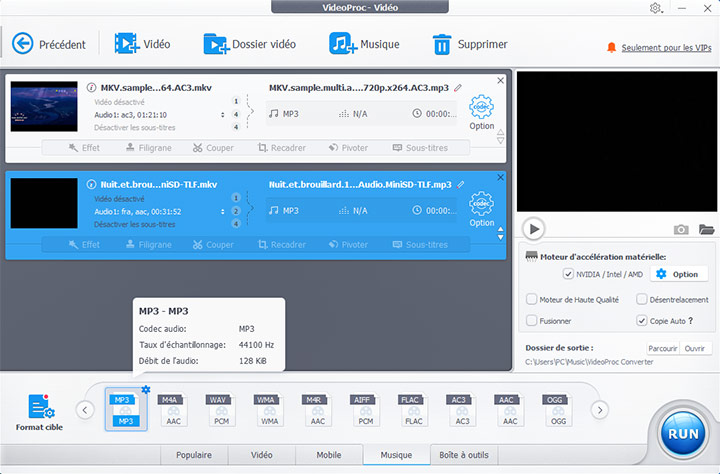The width and height of the screenshot is (720, 474).
Task: Choose the WAV PCM format
Action: pyautogui.click(x=221, y=410)
